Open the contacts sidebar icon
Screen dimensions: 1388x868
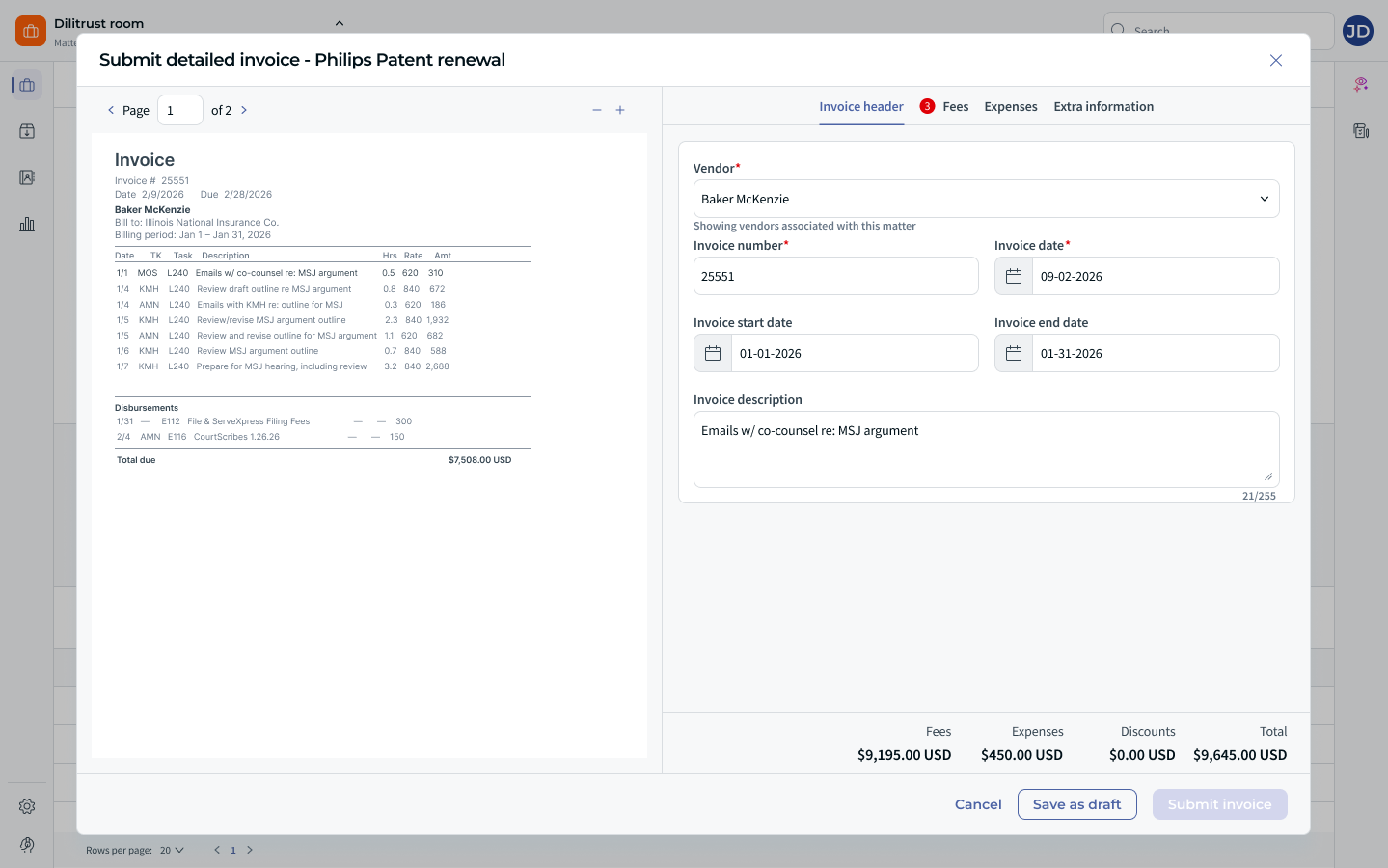[27, 177]
